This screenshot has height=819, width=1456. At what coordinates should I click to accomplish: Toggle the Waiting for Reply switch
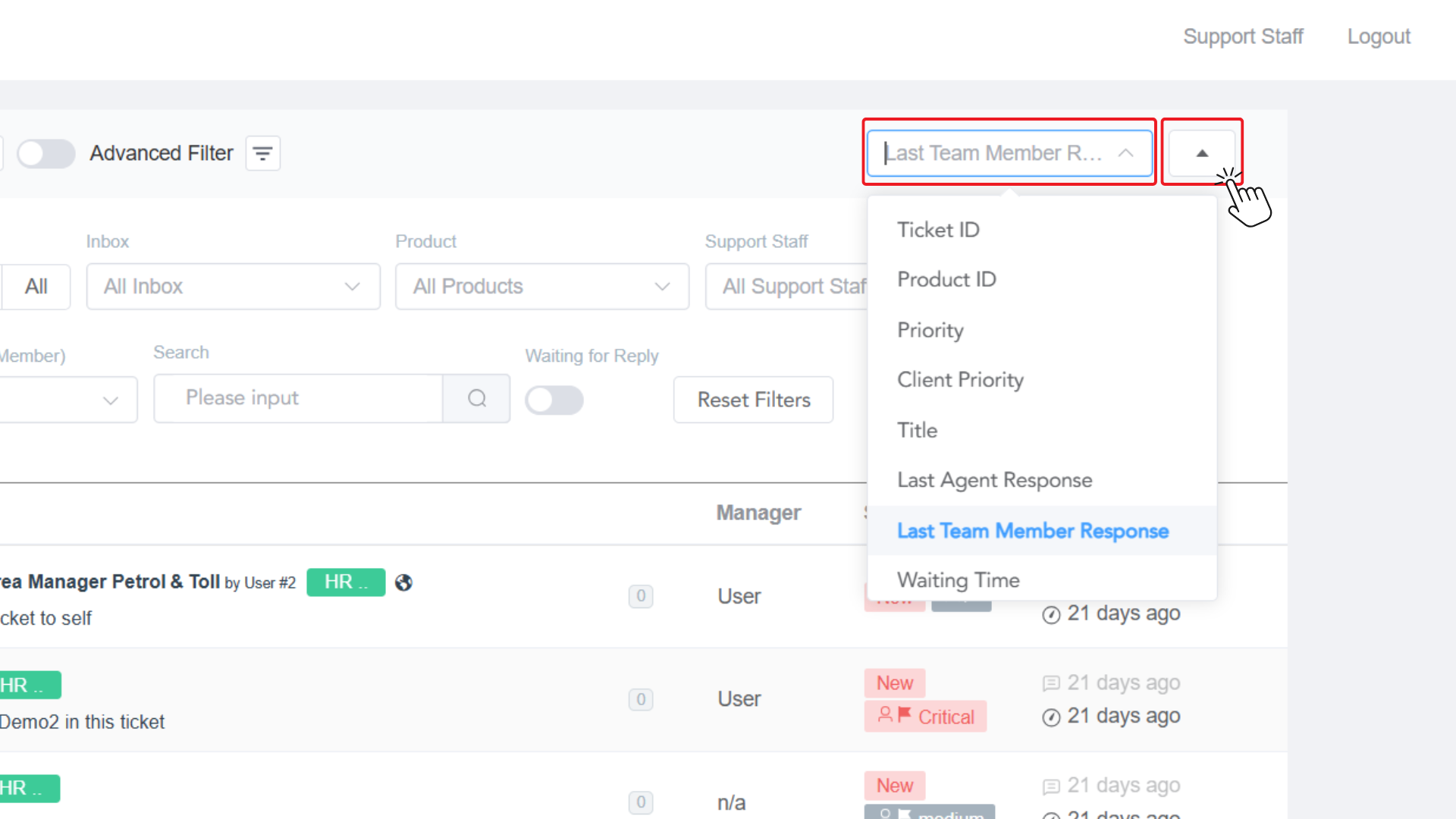point(554,400)
